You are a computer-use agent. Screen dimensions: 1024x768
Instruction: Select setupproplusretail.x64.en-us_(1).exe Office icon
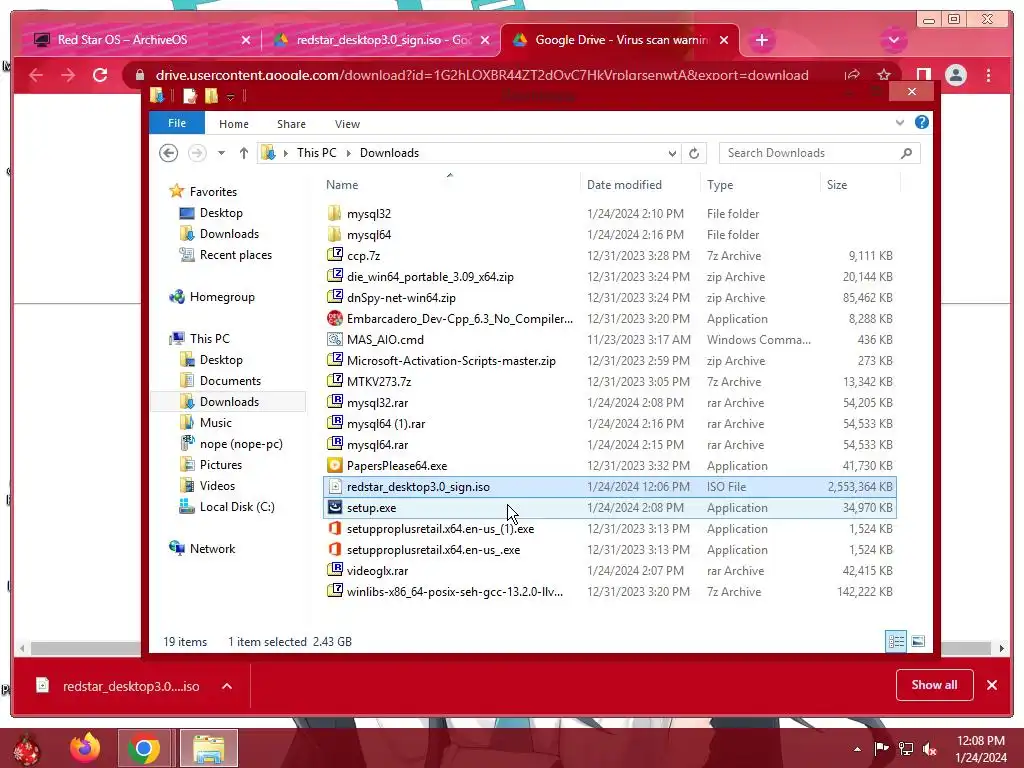click(334, 528)
